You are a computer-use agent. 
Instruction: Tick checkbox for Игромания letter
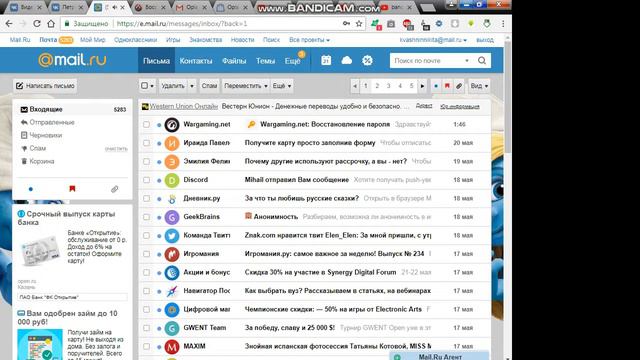point(146,254)
